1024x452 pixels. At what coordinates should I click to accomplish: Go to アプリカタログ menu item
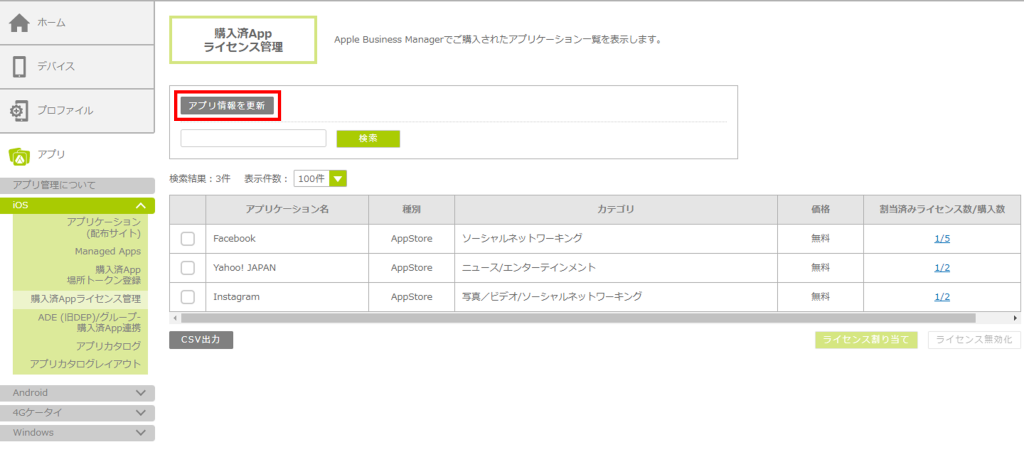pyautogui.click(x=108, y=346)
